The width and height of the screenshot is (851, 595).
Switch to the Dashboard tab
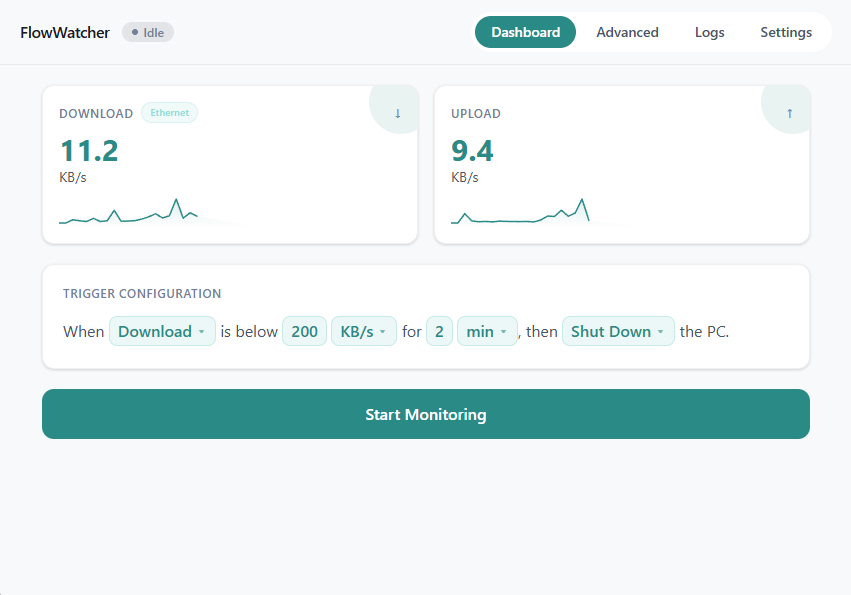click(525, 32)
